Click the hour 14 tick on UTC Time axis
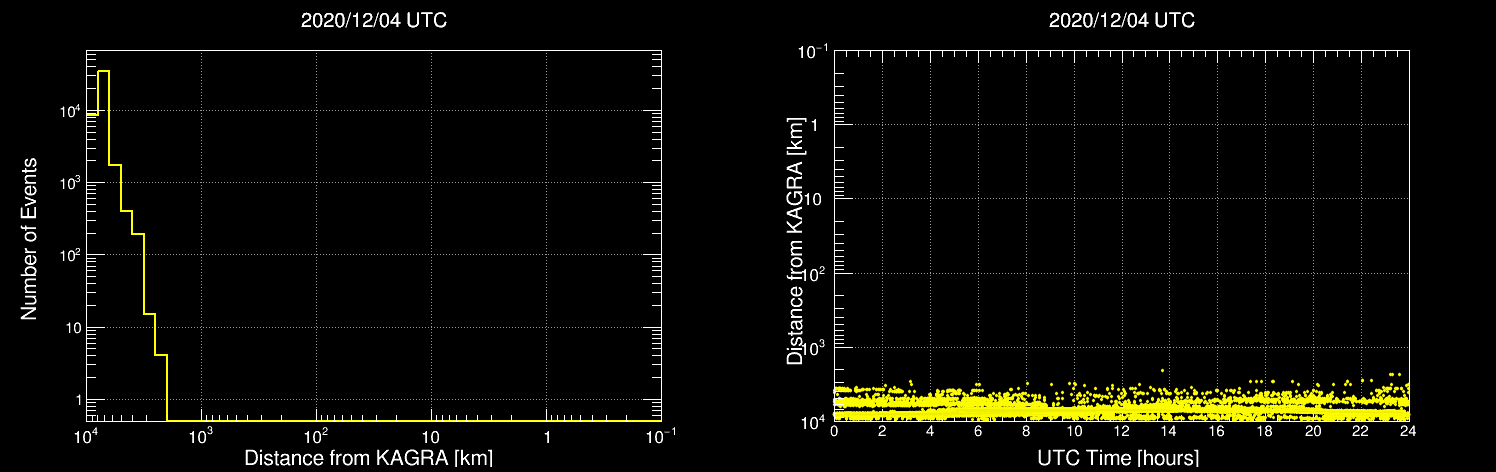The width and height of the screenshot is (1496, 472). coord(1169,432)
